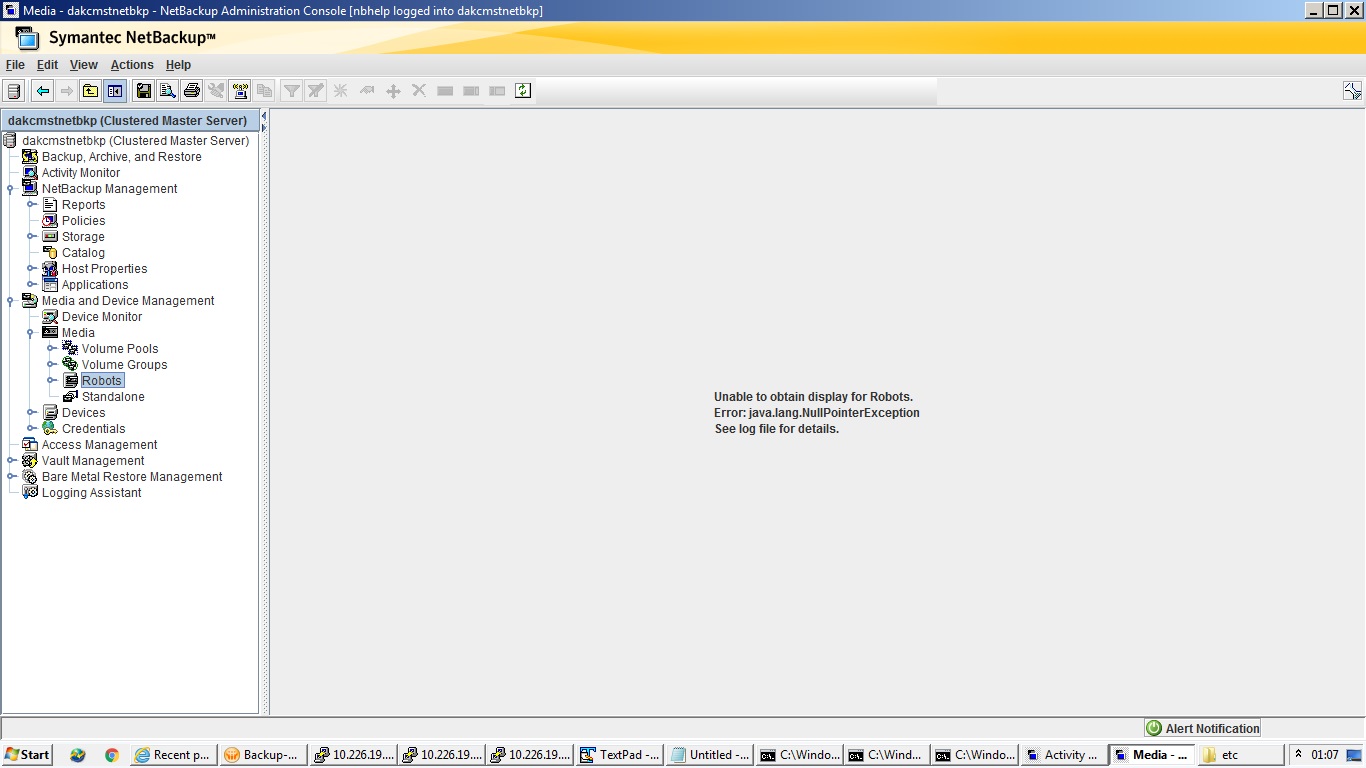Viewport: 1366px width, 768px height.
Task: Open the View menu
Action: 84,65
